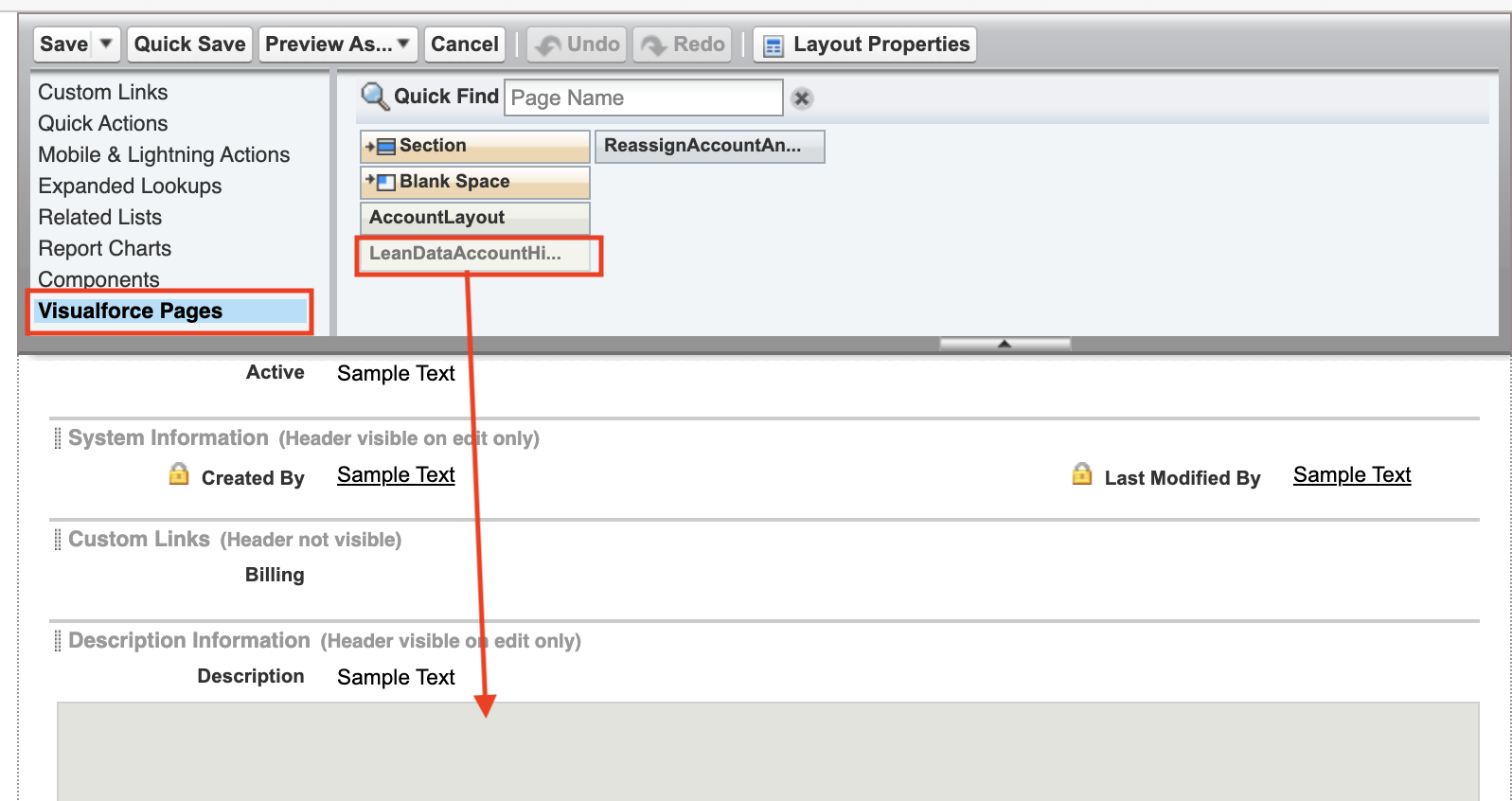The width and height of the screenshot is (1512, 801).
Task: Click the Quick Find magnifier icon
Action: (x=375, y=96)
